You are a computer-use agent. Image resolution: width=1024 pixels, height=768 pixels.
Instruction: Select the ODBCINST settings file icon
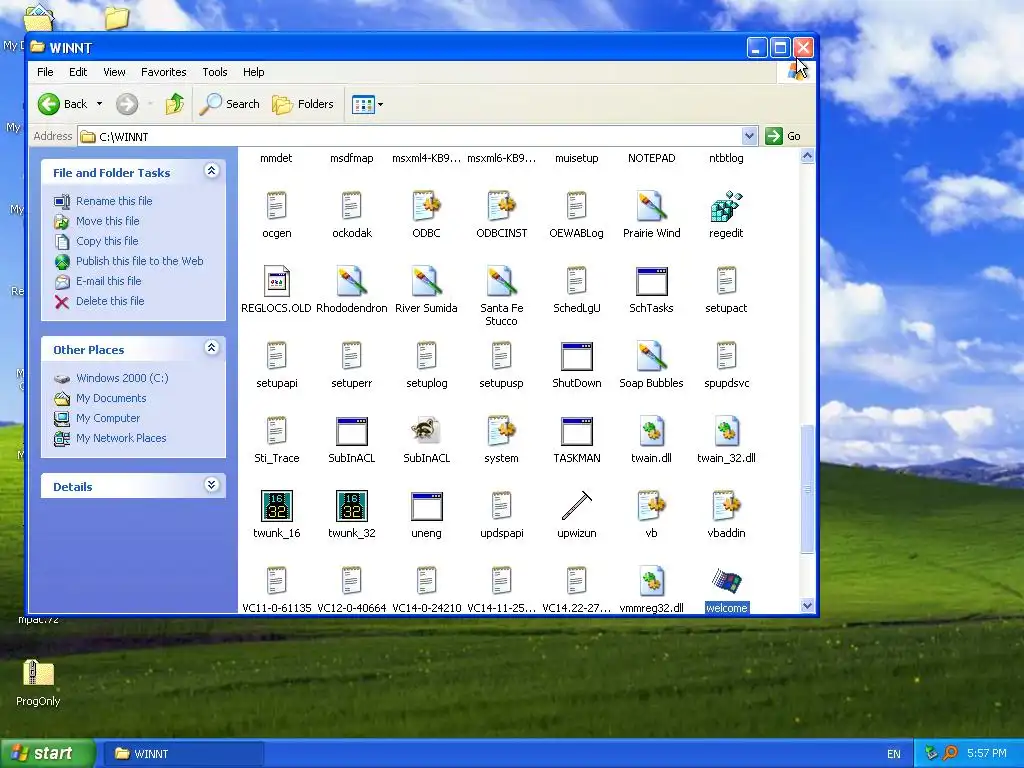[502, 206]
